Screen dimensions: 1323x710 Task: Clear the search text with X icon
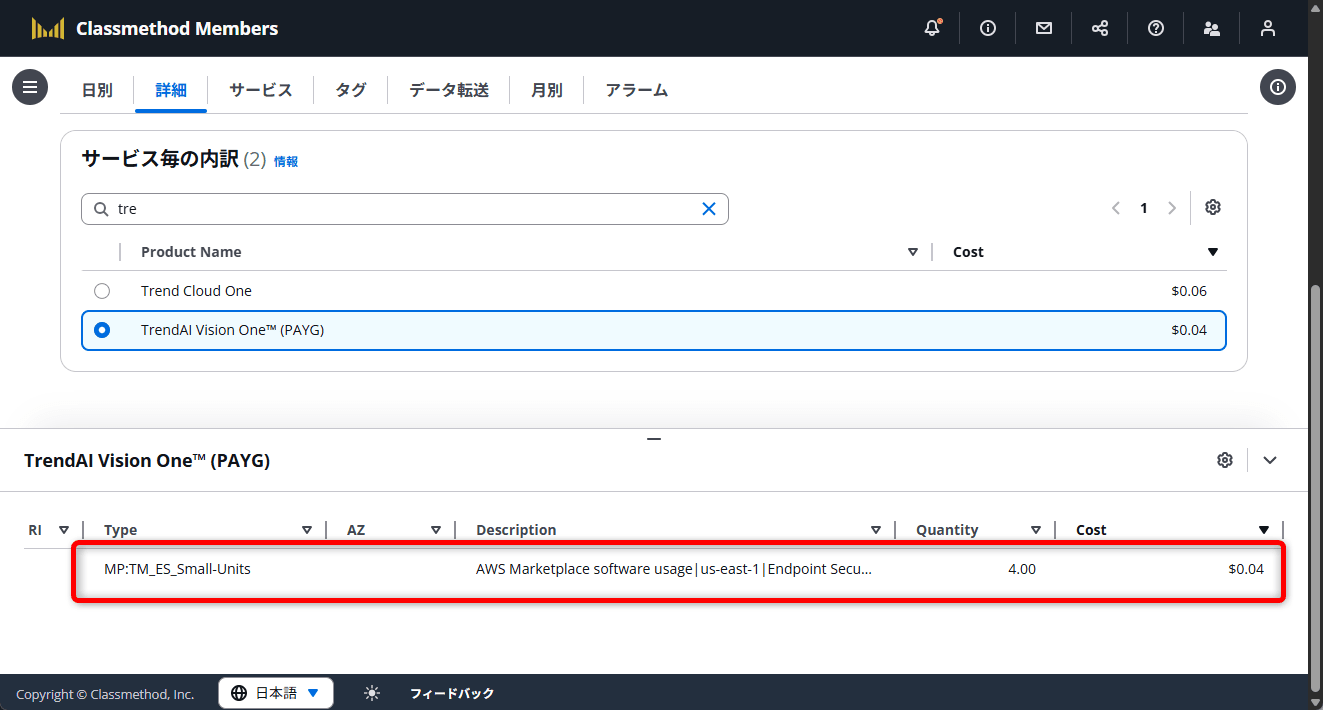tap(709, 209)
